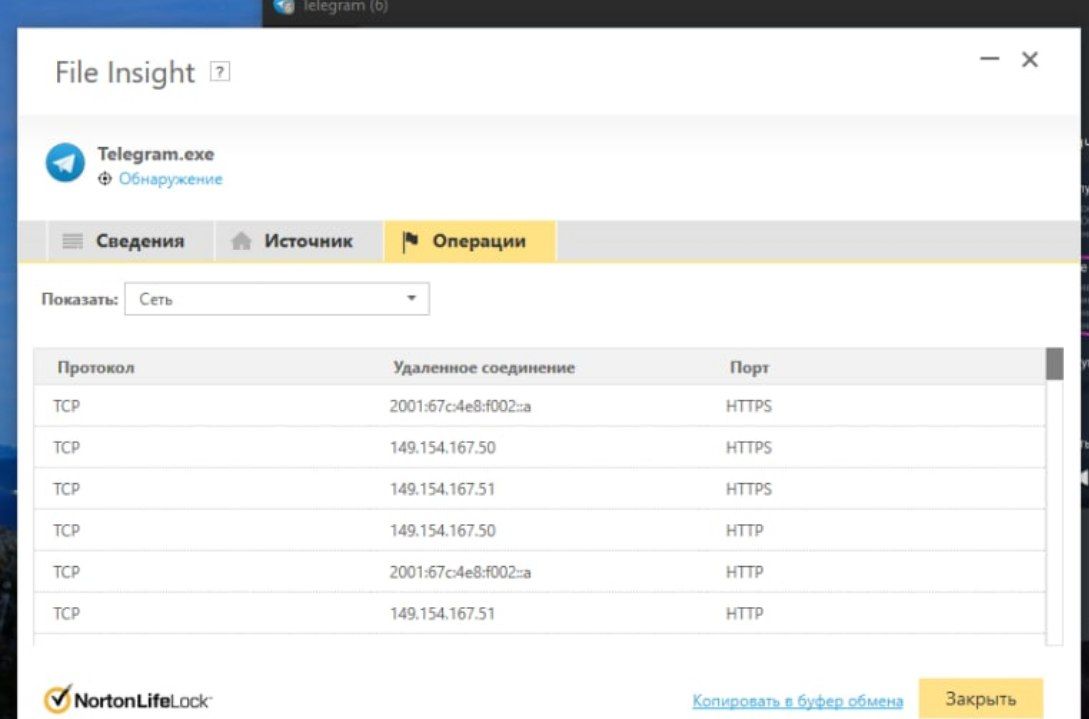Click the table's vertical scrollbar thumb

coord(1054,364)
